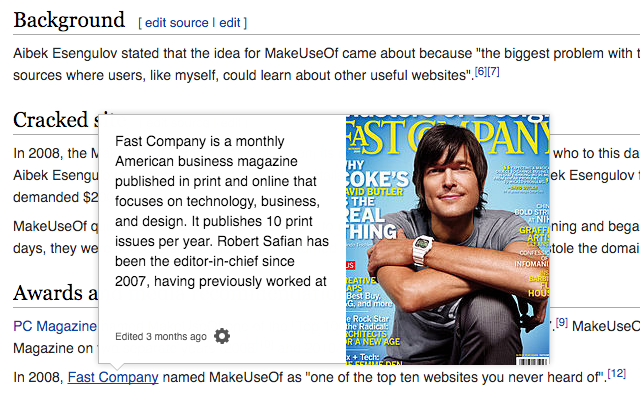Open reference [9] footnote
Screen dimensions: 640x398
tap(562, 322)
